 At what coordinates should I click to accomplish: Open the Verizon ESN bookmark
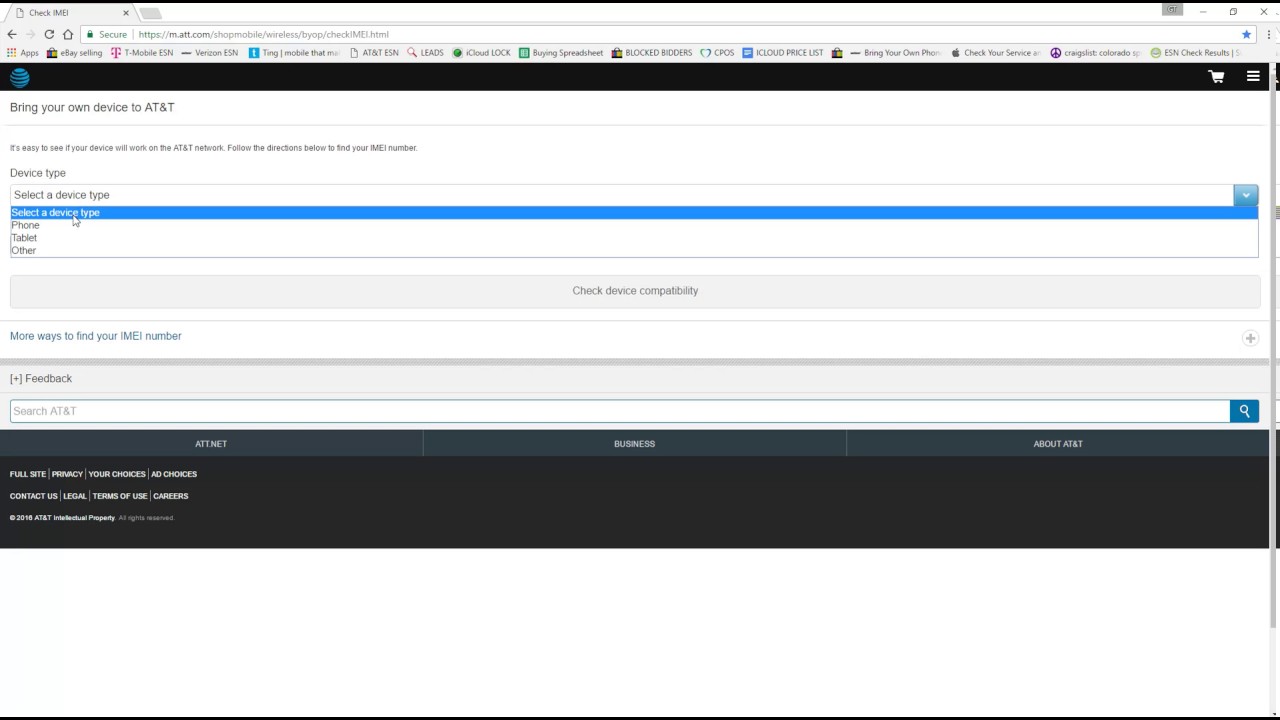point(210,53)
